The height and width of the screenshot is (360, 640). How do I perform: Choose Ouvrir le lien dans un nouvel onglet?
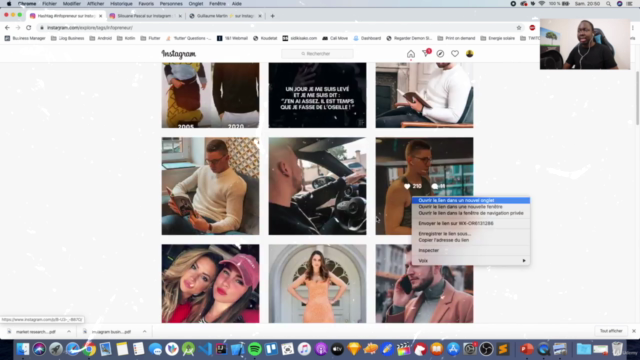tap(471, 200)
